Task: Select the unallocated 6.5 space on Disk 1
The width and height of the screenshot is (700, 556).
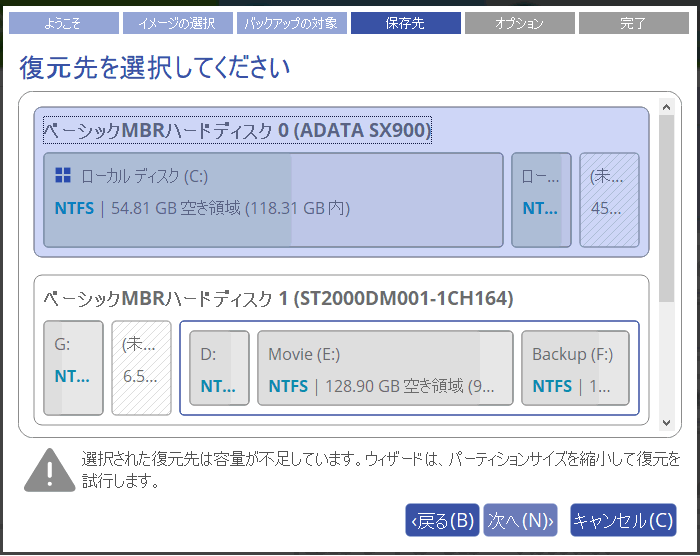Action: (x=141, y=368)
